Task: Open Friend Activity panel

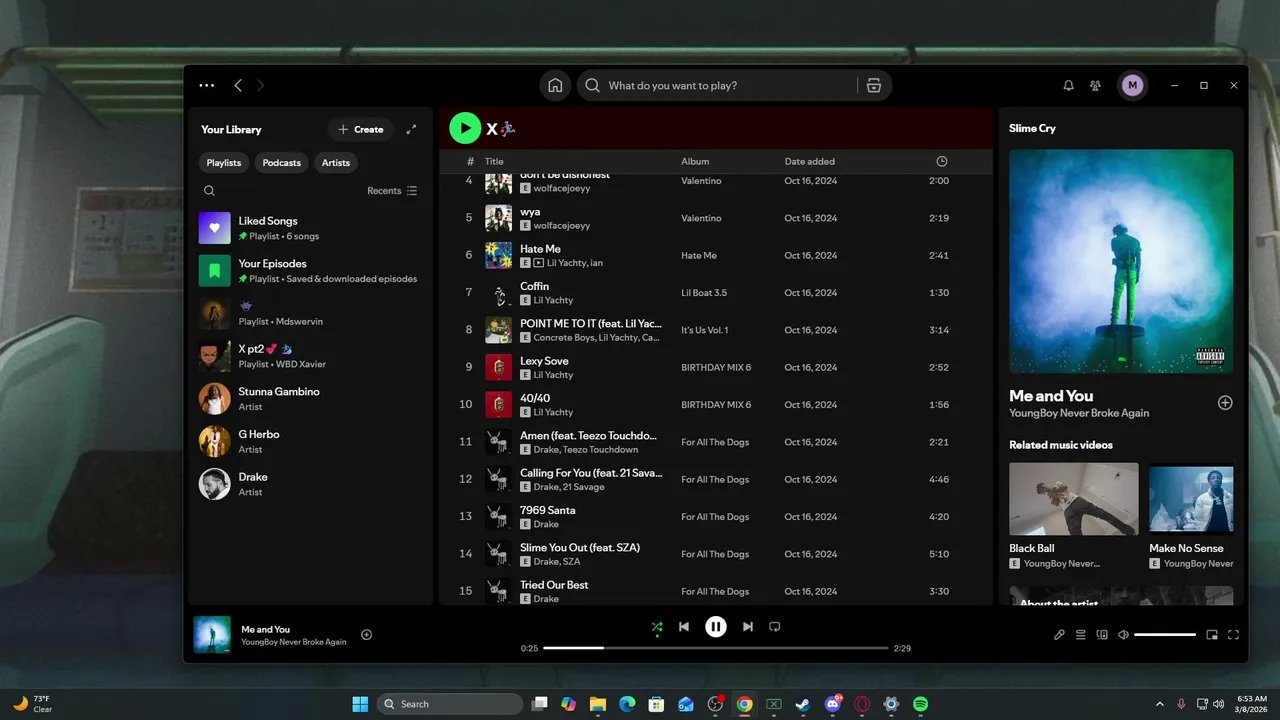Action: click(x=1096, y=86)
